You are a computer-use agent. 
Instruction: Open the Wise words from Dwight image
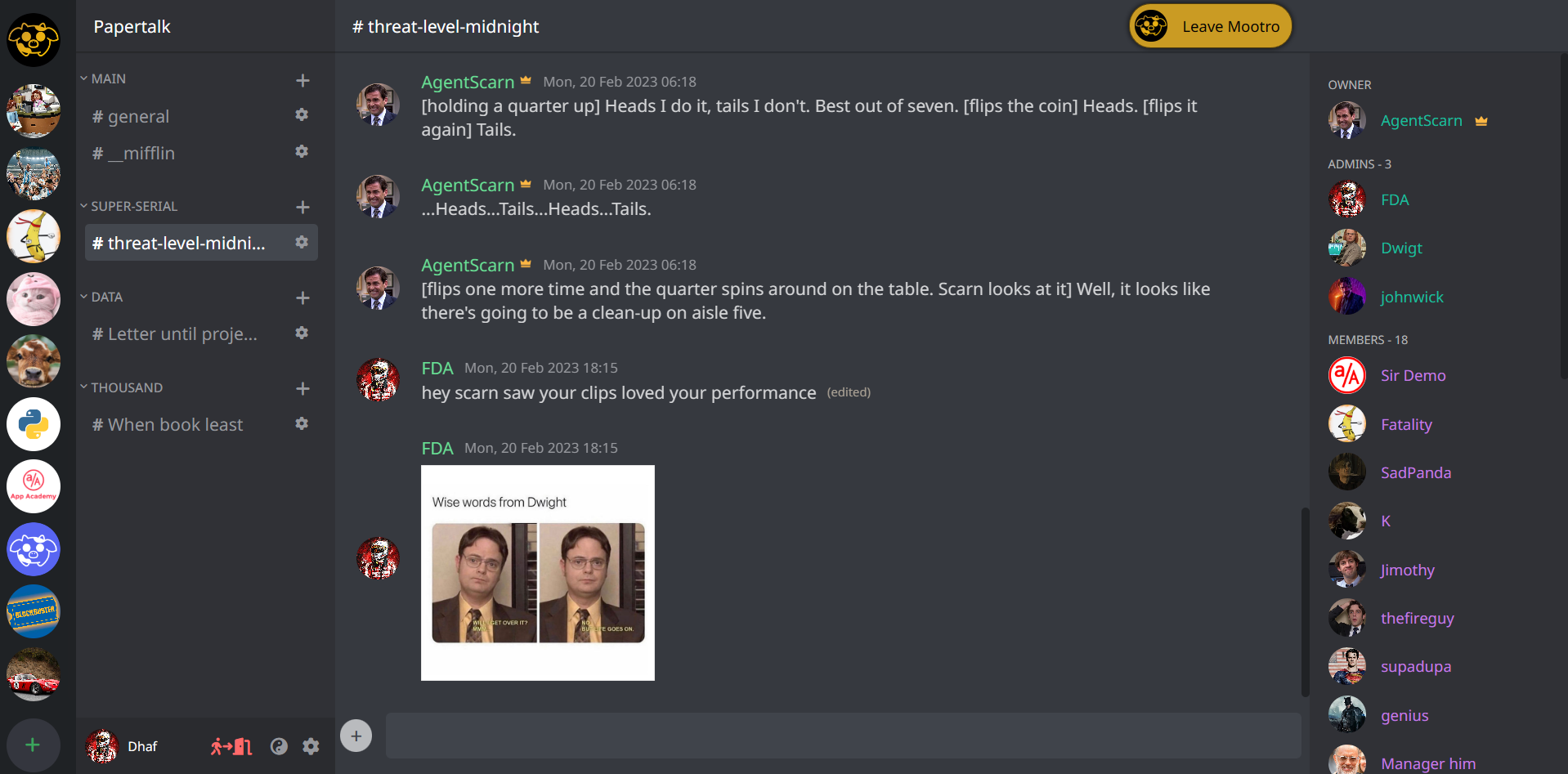pyautogui.click(x=538, y=573)
